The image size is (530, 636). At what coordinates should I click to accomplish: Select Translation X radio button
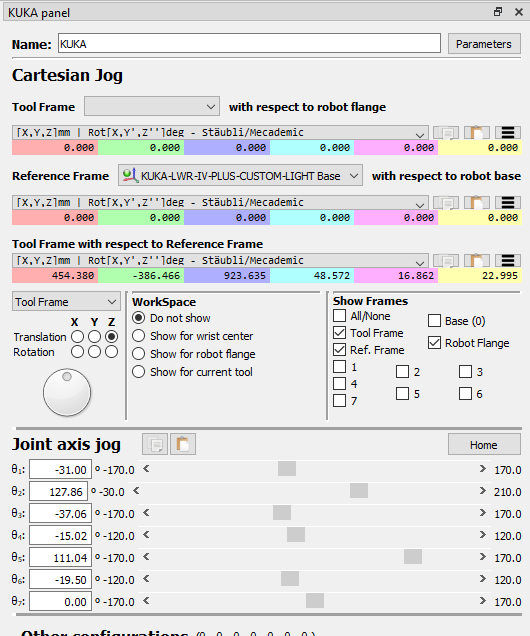(x=77, y=337)
